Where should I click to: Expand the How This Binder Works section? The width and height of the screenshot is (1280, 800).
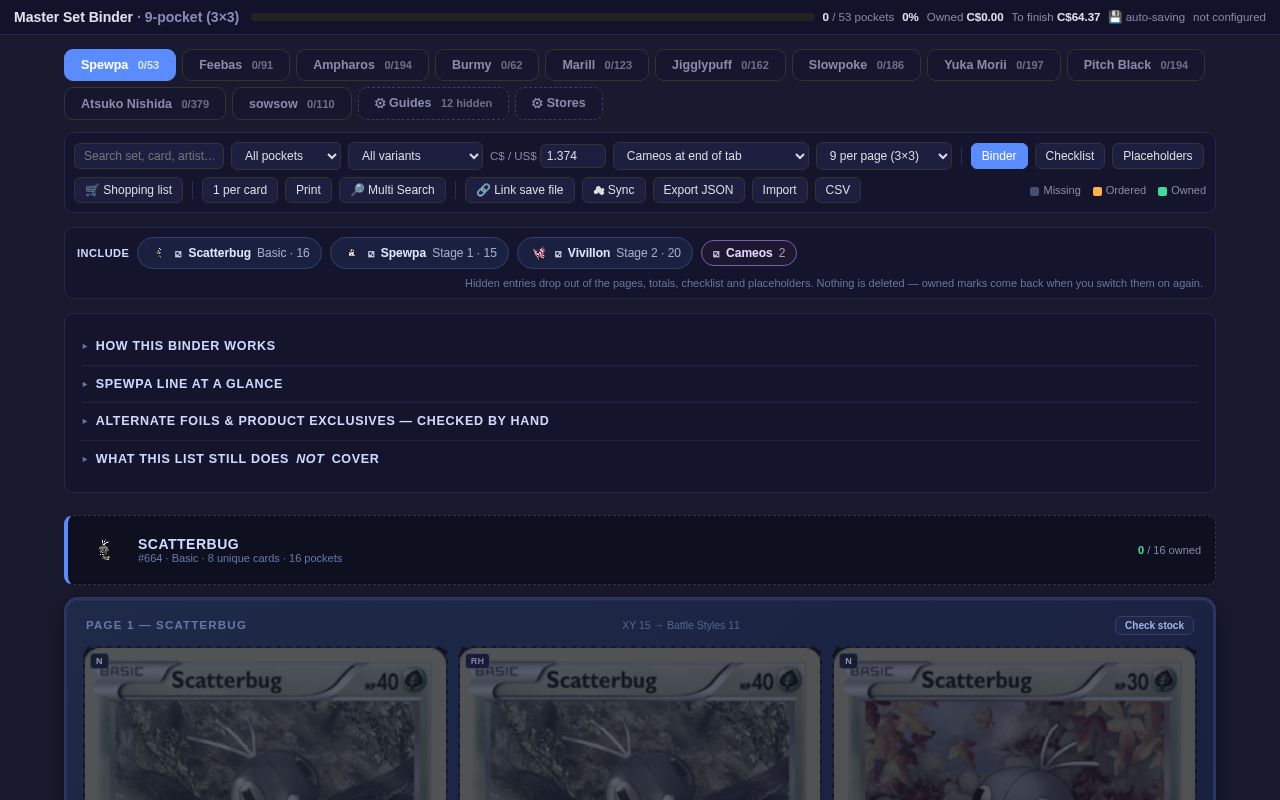tap(640, 346)
